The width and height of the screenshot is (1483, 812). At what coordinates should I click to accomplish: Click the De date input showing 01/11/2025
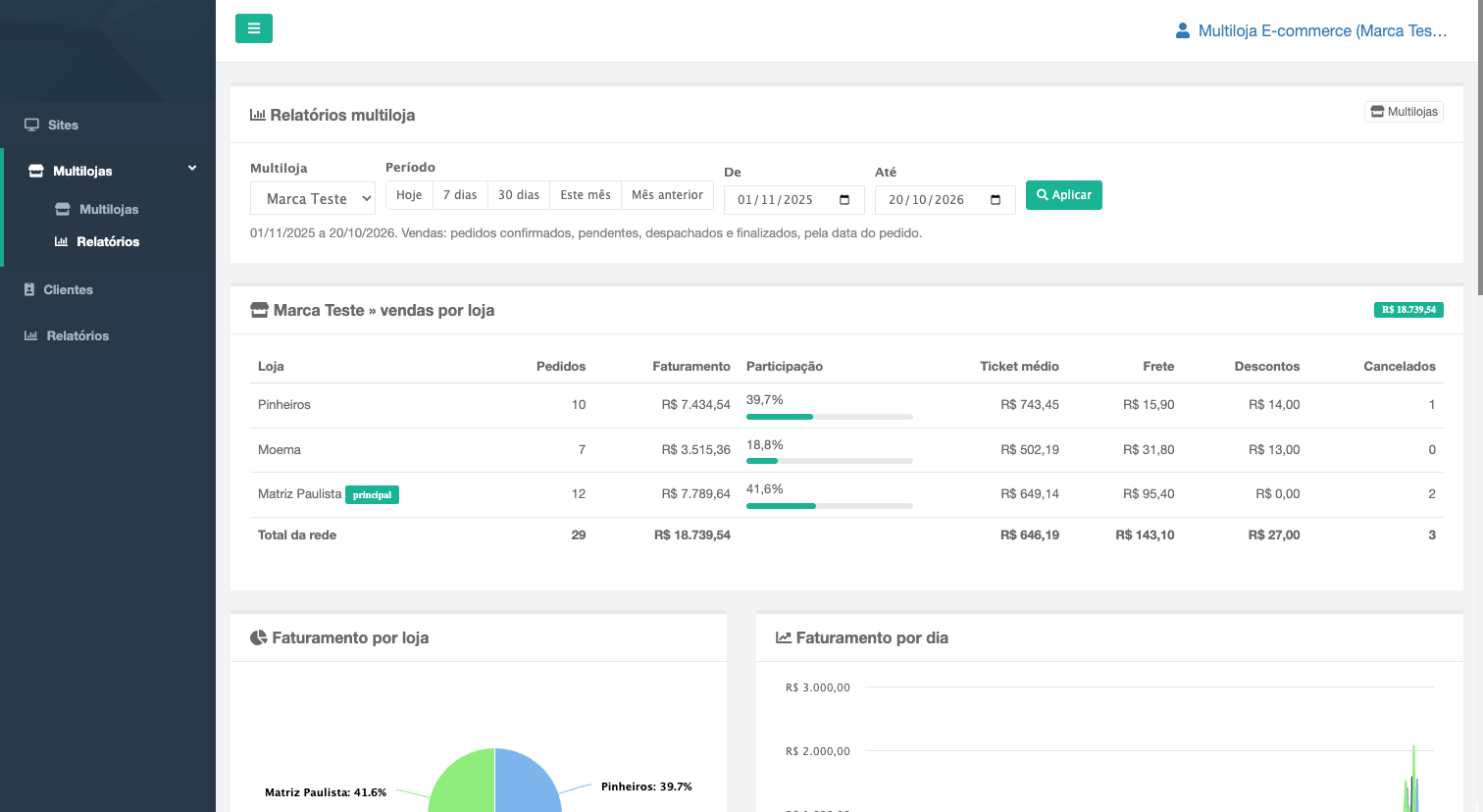pyautogui.click(x=794, y=200)
